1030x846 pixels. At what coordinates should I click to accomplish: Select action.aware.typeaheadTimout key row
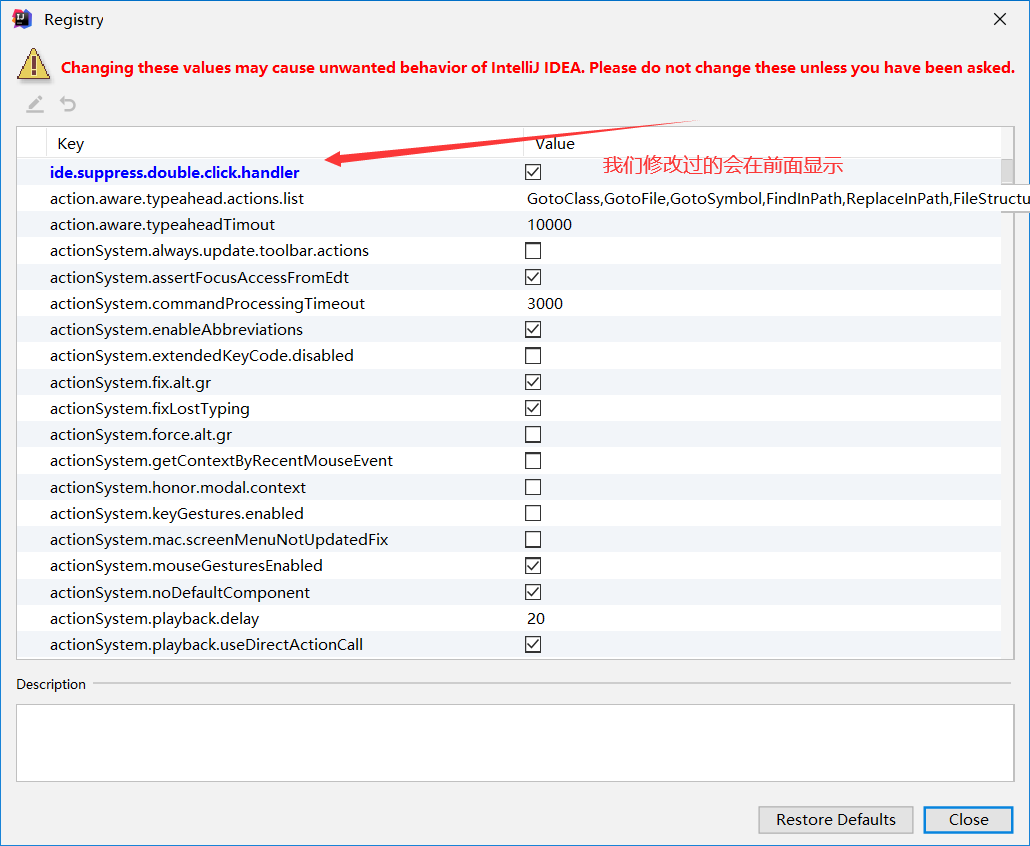pyautogui.click(x=162, y=225)
